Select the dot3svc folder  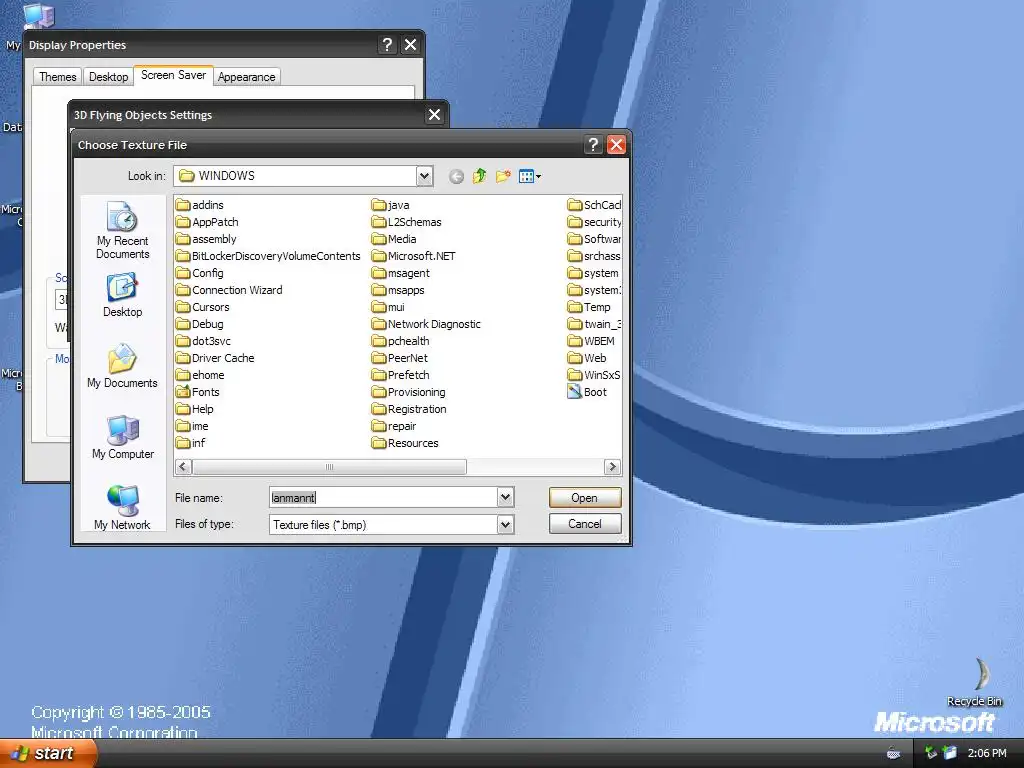(x=203, y=341)
